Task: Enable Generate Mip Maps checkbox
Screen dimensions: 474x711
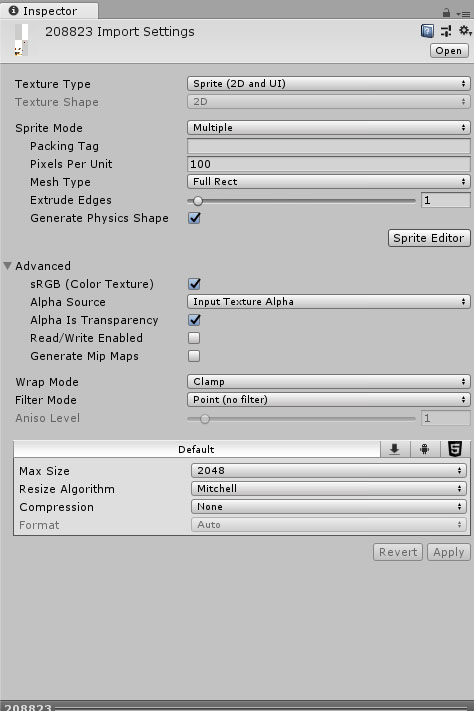Action: [194, 356]
